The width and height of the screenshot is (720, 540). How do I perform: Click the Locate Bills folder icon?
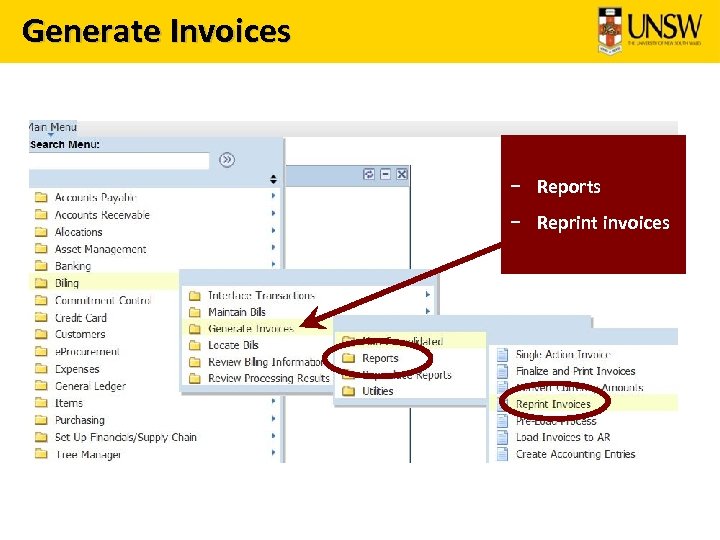tap(195, 345)
